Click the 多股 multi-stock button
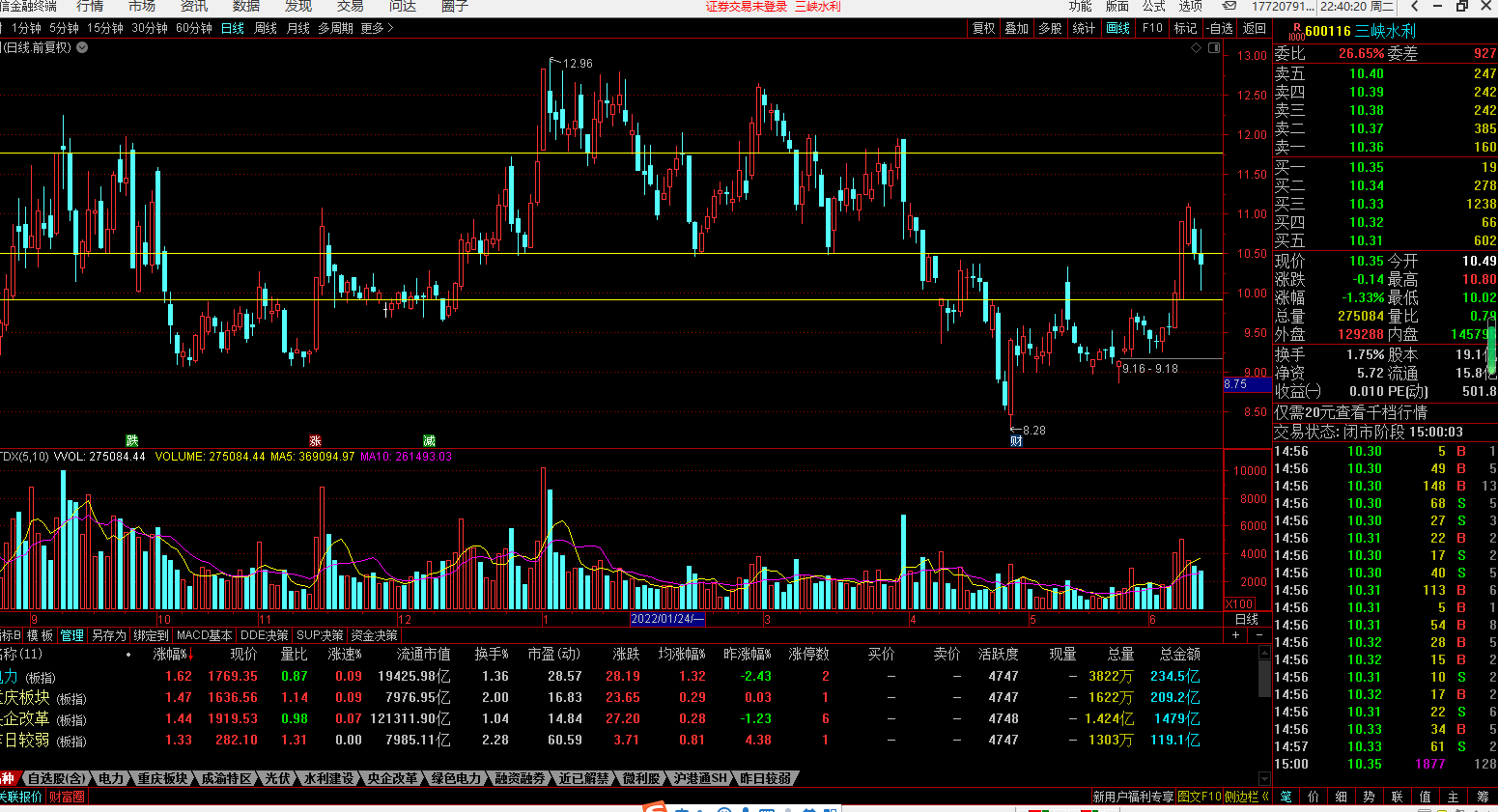Screen dimensions: 1498x812 [x=1050, y=29]
